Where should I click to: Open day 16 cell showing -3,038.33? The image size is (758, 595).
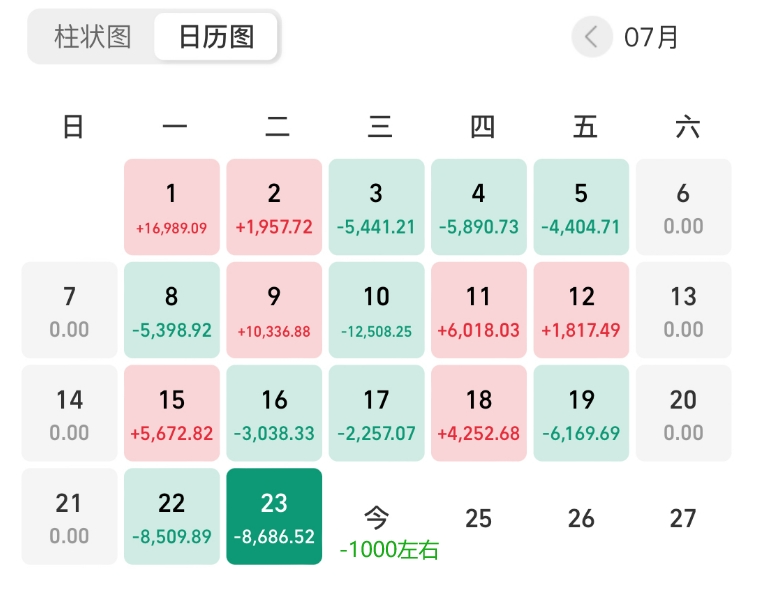click(x=274, y=413)
